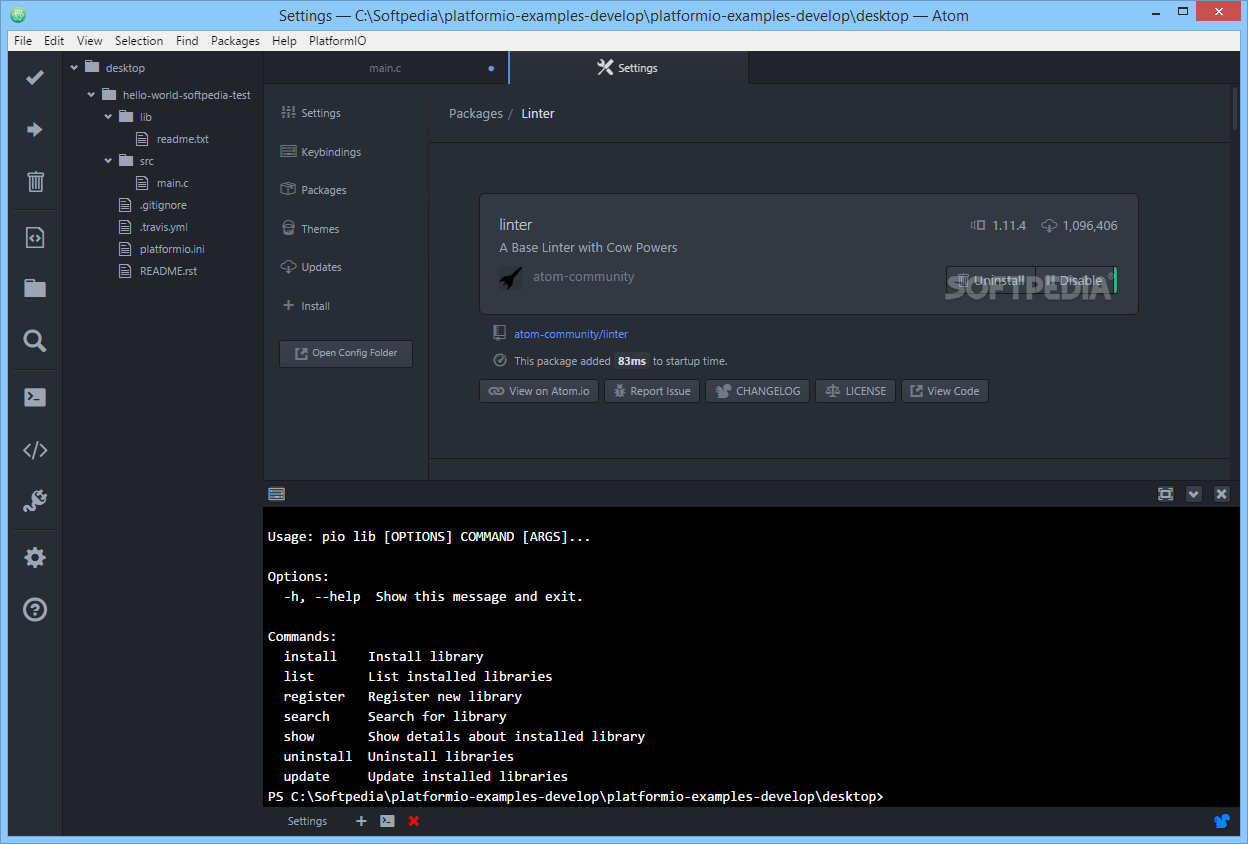
Task: Select Packages in settings sidebar
Action: 314,190
